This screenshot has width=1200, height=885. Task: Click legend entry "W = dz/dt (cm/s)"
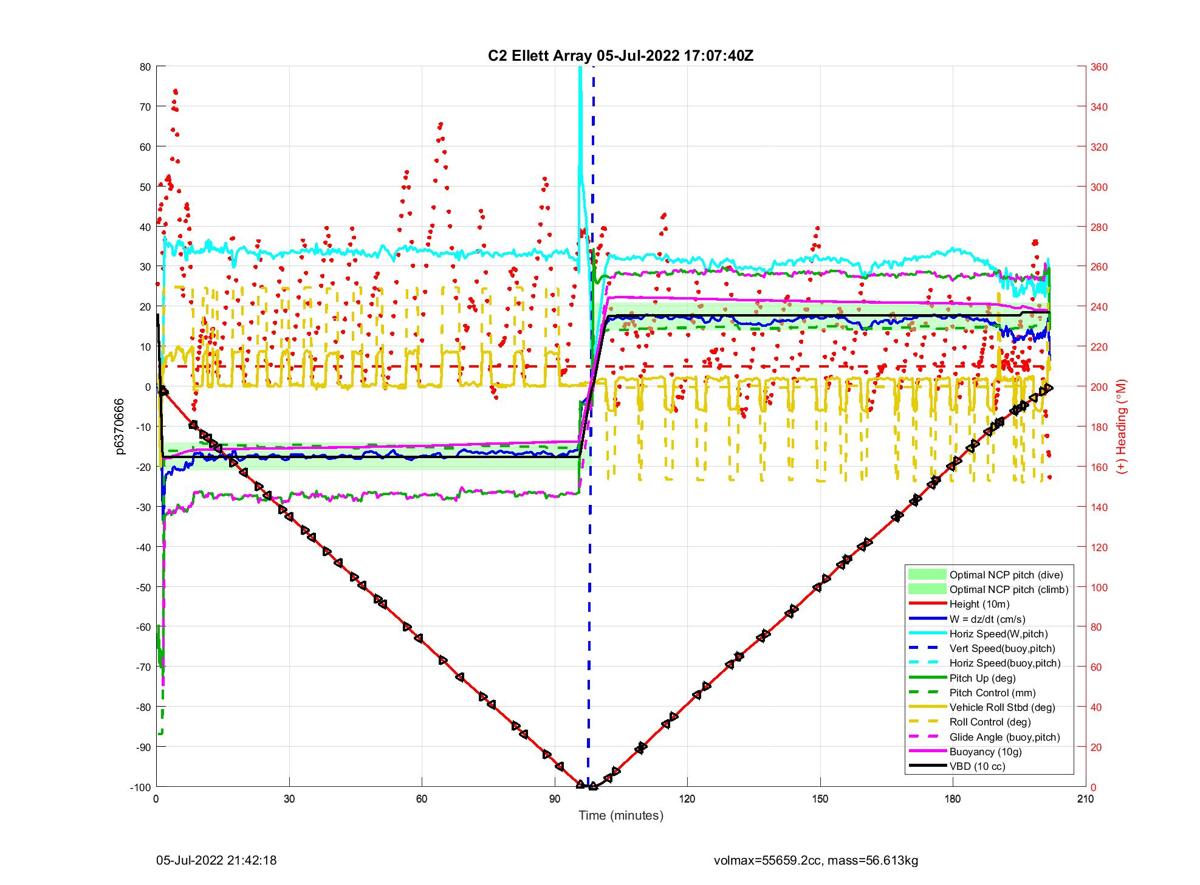[x=991, y=620]
